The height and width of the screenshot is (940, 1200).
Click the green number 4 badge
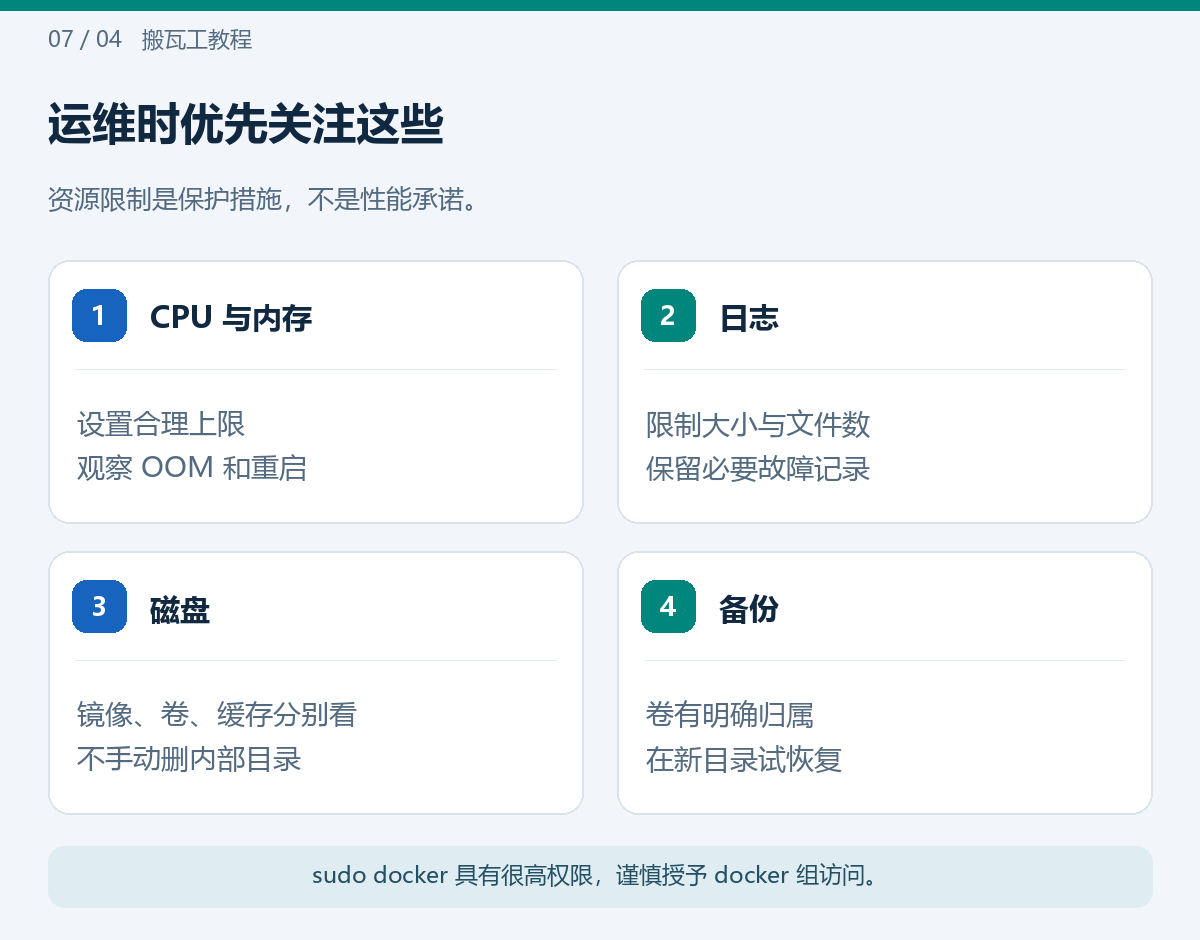(668, 606)
